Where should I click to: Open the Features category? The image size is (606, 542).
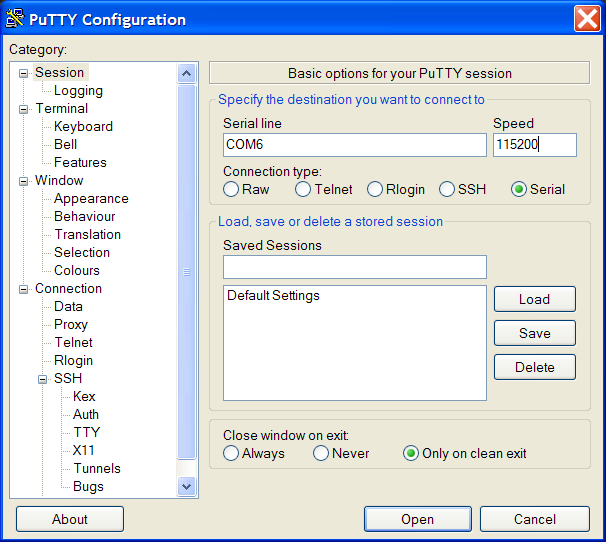click(80, 162)
